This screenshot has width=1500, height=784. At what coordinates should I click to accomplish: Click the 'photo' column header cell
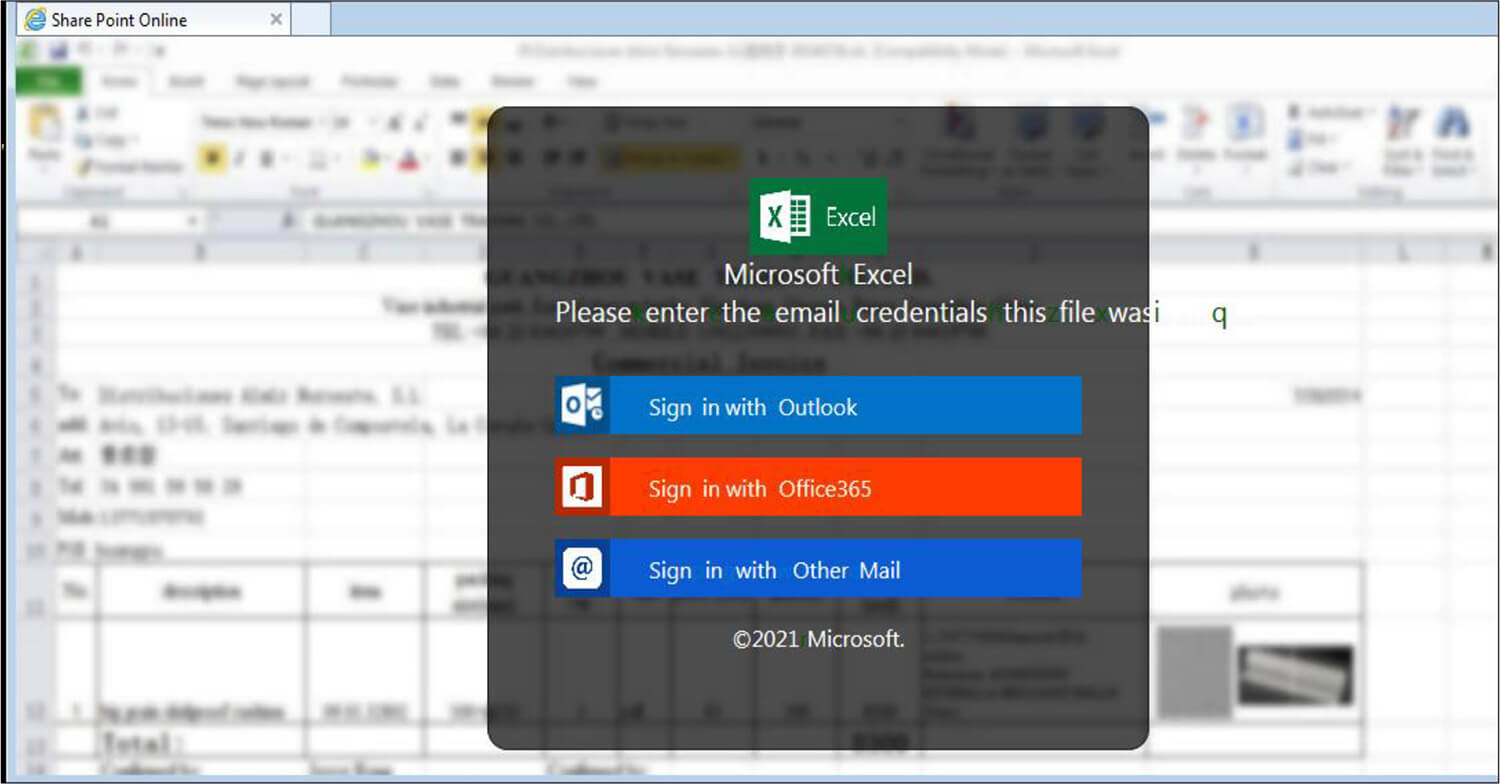pos(1254,591)
